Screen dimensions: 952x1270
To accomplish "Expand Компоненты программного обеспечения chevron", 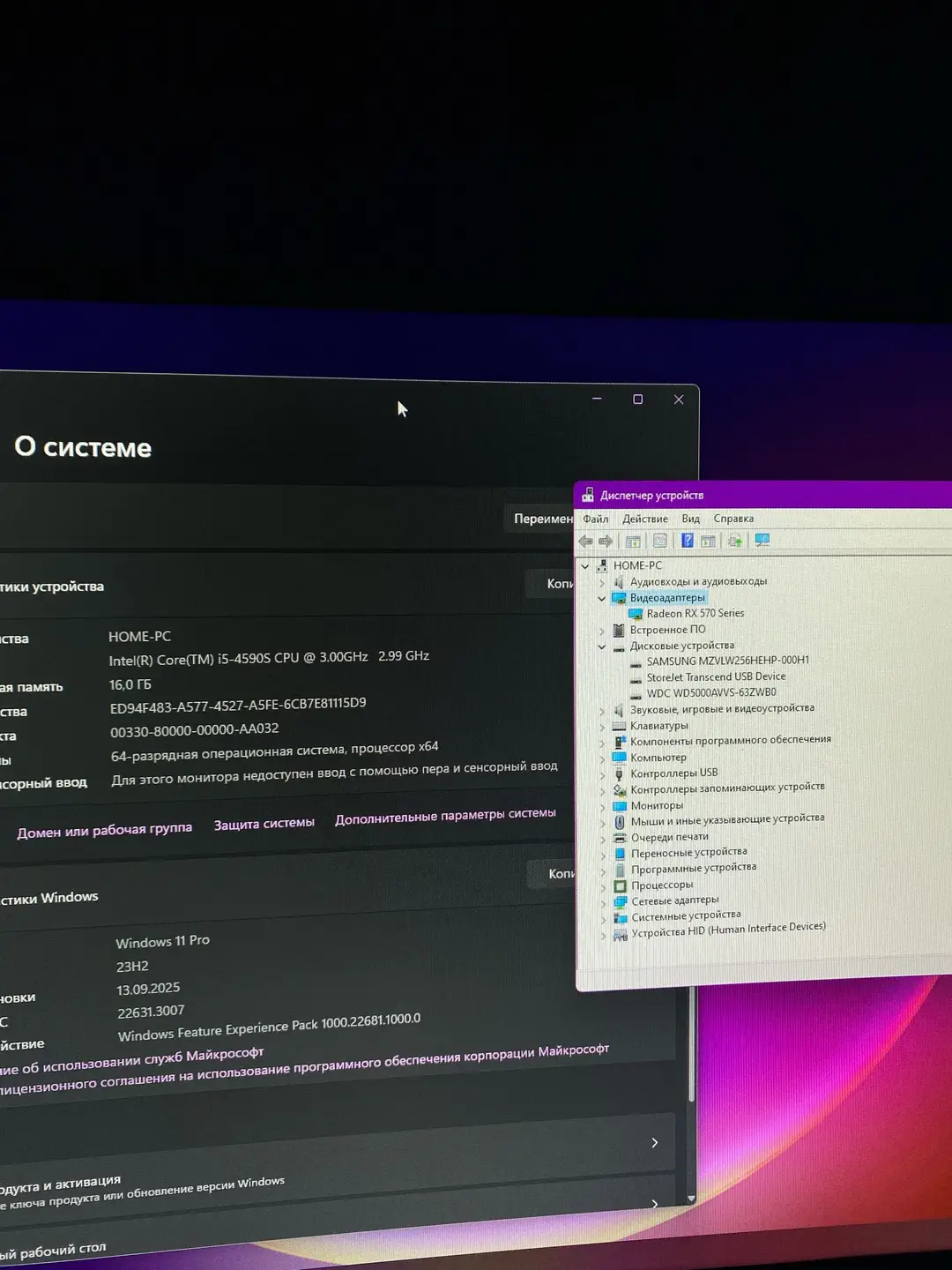I will (603, 742).
